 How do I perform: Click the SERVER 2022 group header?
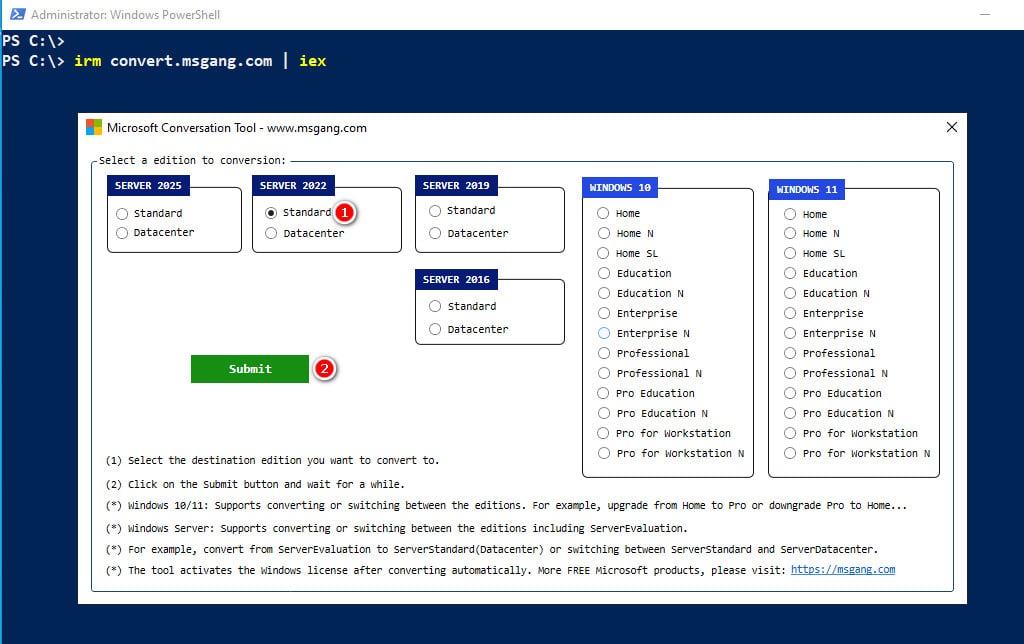pos(293,185)
